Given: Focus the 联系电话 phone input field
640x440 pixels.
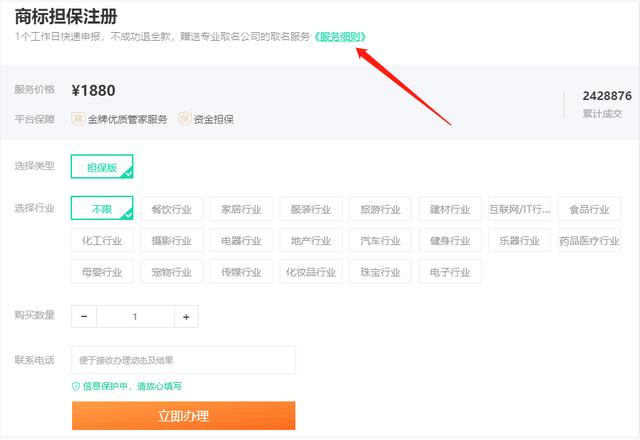Looking at the screenshot, I should click(183, 360).
